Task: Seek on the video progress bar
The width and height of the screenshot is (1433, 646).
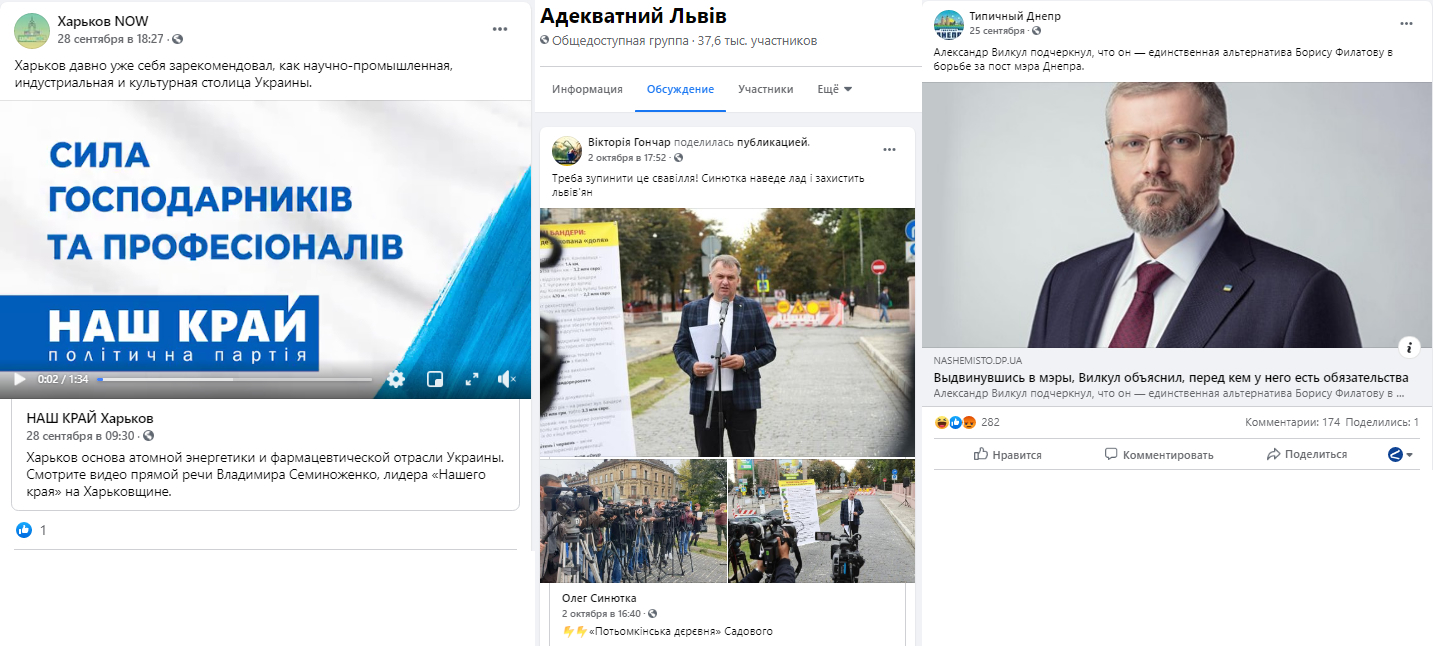Action: (x=235, y=380)
